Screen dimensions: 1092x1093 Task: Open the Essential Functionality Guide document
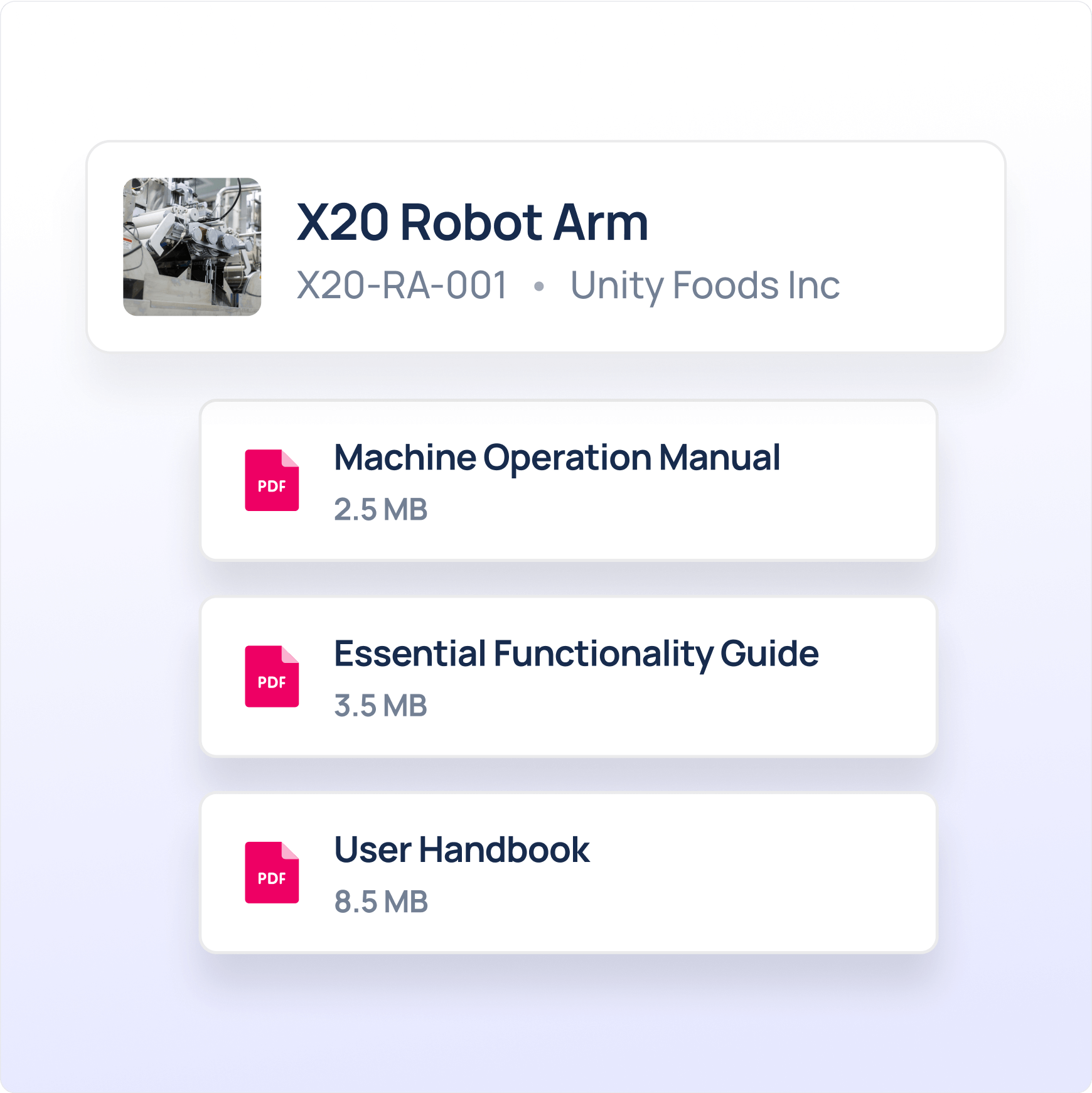(x=569, y=677)
